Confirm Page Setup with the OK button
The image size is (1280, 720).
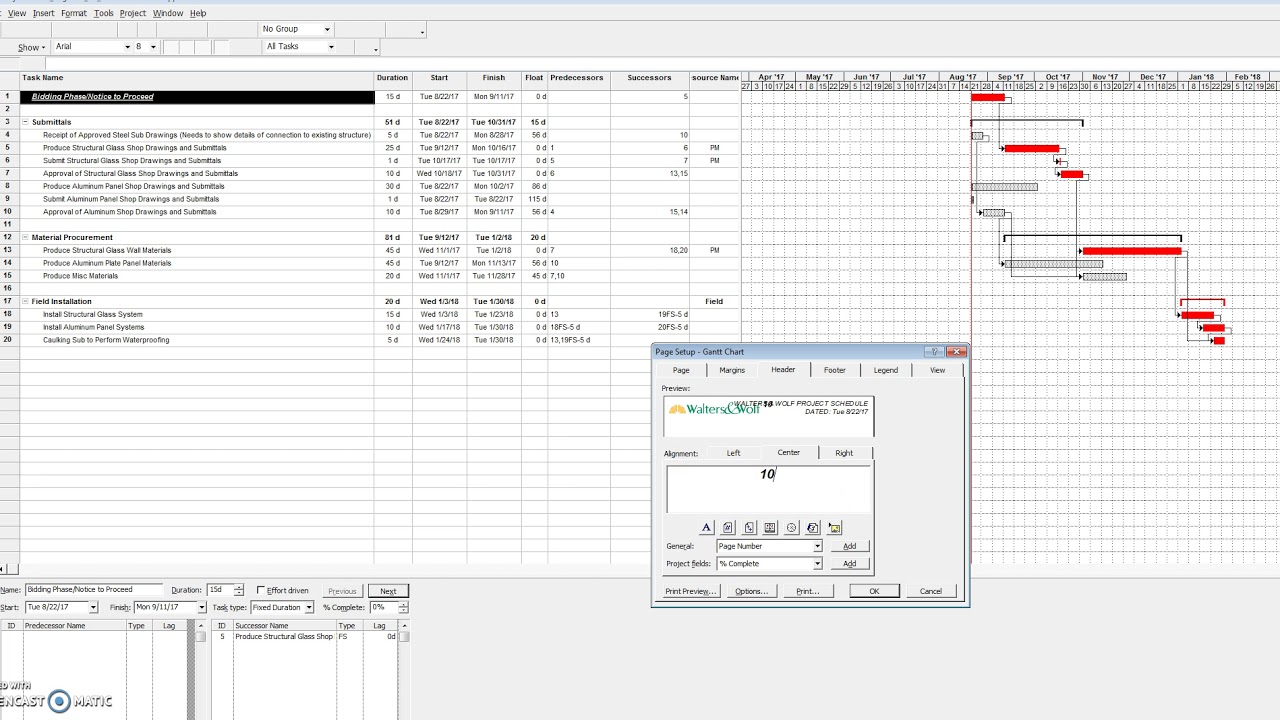874,591
